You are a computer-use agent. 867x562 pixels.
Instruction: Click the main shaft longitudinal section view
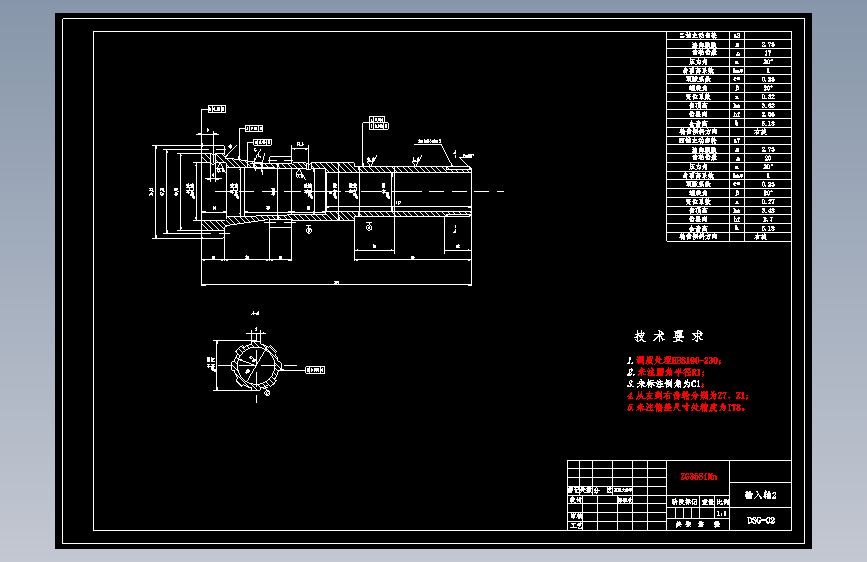click(336, 191)
